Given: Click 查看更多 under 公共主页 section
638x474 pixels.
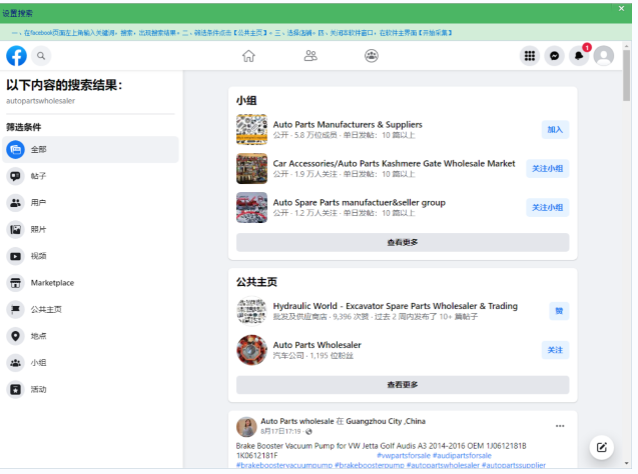Looking at the screenshot, I should (402, 384).
